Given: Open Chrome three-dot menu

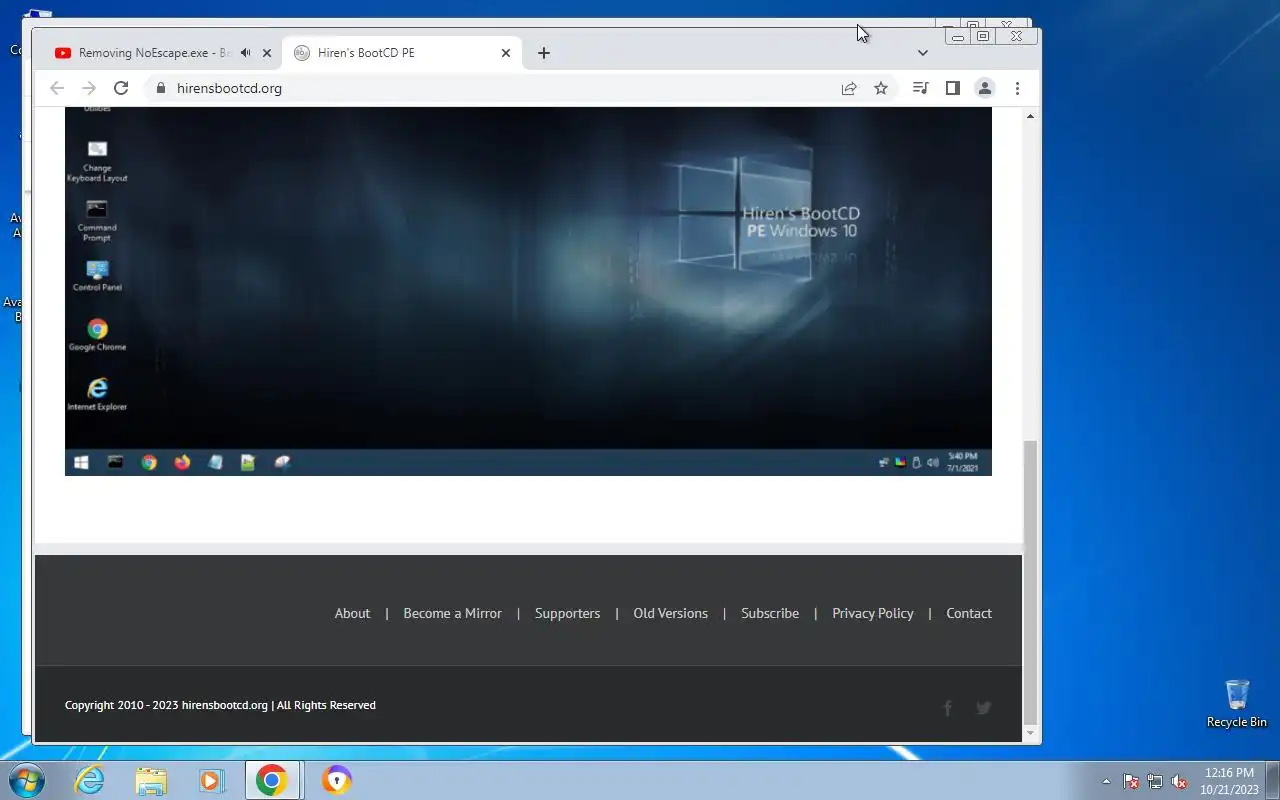Looking at the screenshot, I should pyautogui.click(x=1017, y=88).
